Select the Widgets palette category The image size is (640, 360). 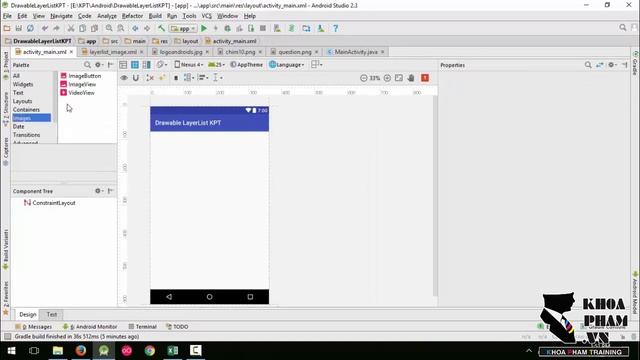tap(23, 84)
